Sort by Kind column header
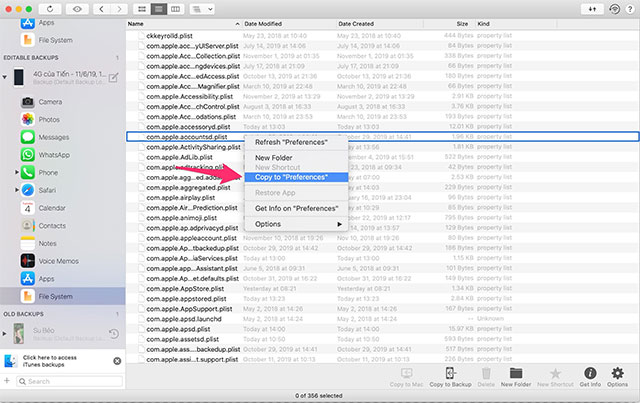The width and height of the screenshot is (640, 403). (x=516, y=24)
